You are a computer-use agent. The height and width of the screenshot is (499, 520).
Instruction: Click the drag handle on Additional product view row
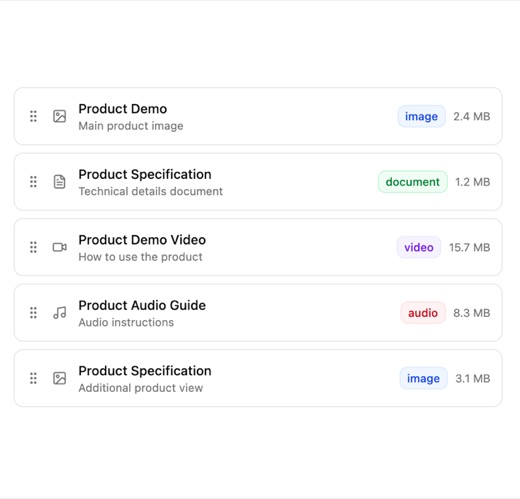(x=33, y=378)
